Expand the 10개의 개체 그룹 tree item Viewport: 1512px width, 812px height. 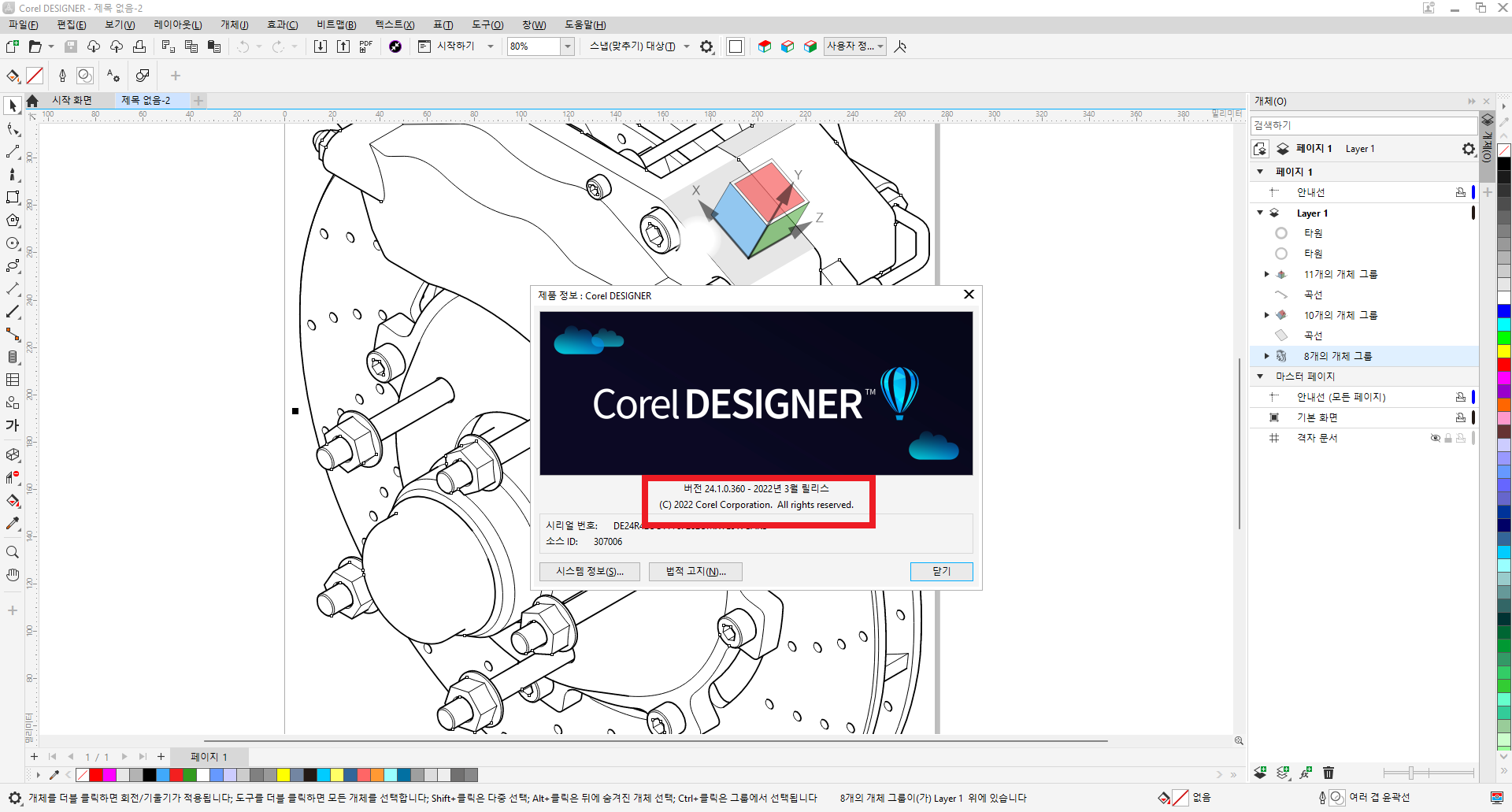pos(1266,315)
